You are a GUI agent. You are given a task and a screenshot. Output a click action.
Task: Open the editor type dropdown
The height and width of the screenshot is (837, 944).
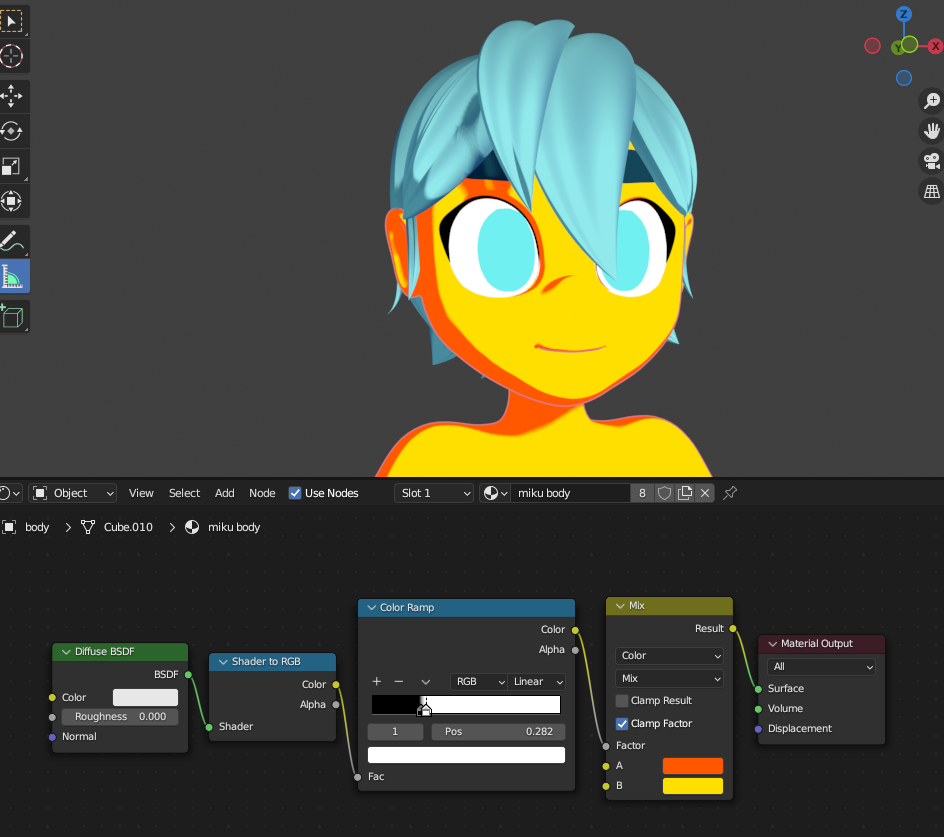pyautogui.click(x=10, y=493)
